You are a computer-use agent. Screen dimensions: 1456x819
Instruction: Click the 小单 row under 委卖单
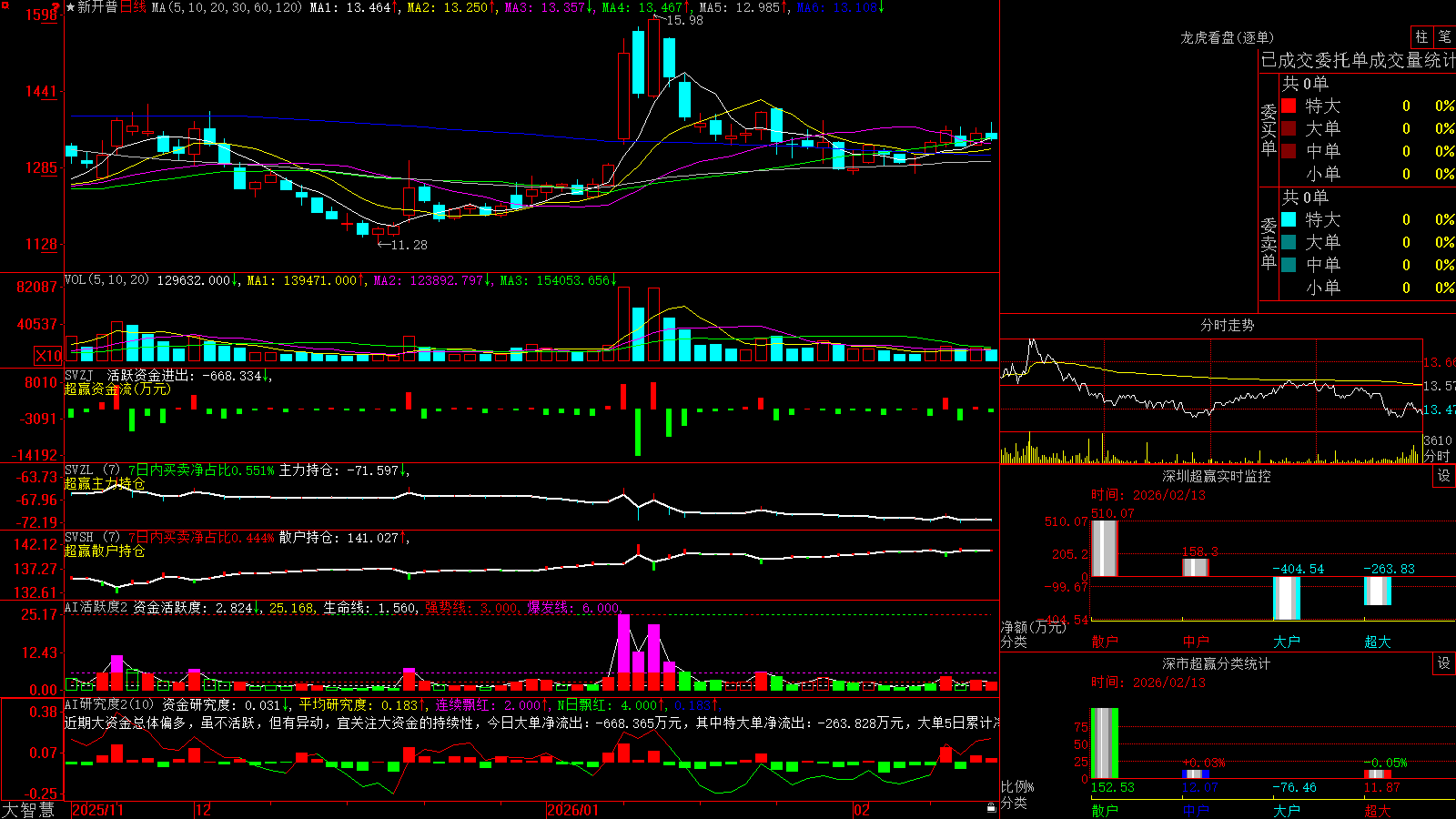1368,288
